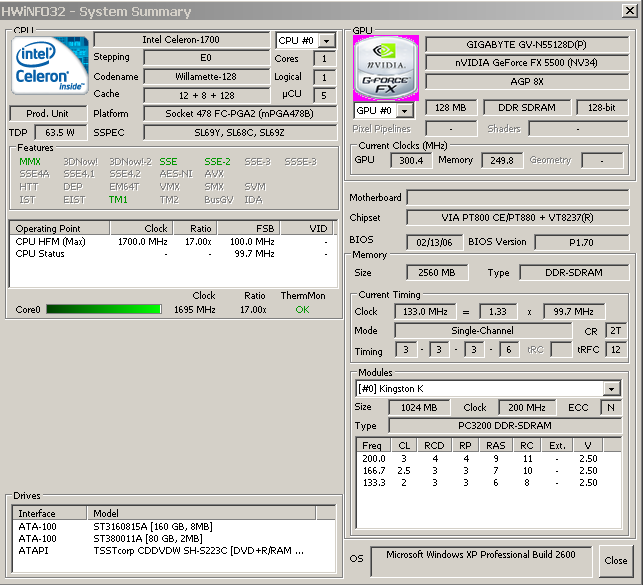Select the 200.0 frequency timing row
The width and height of the screenshot is (643, 585).
tap(488, 458)
